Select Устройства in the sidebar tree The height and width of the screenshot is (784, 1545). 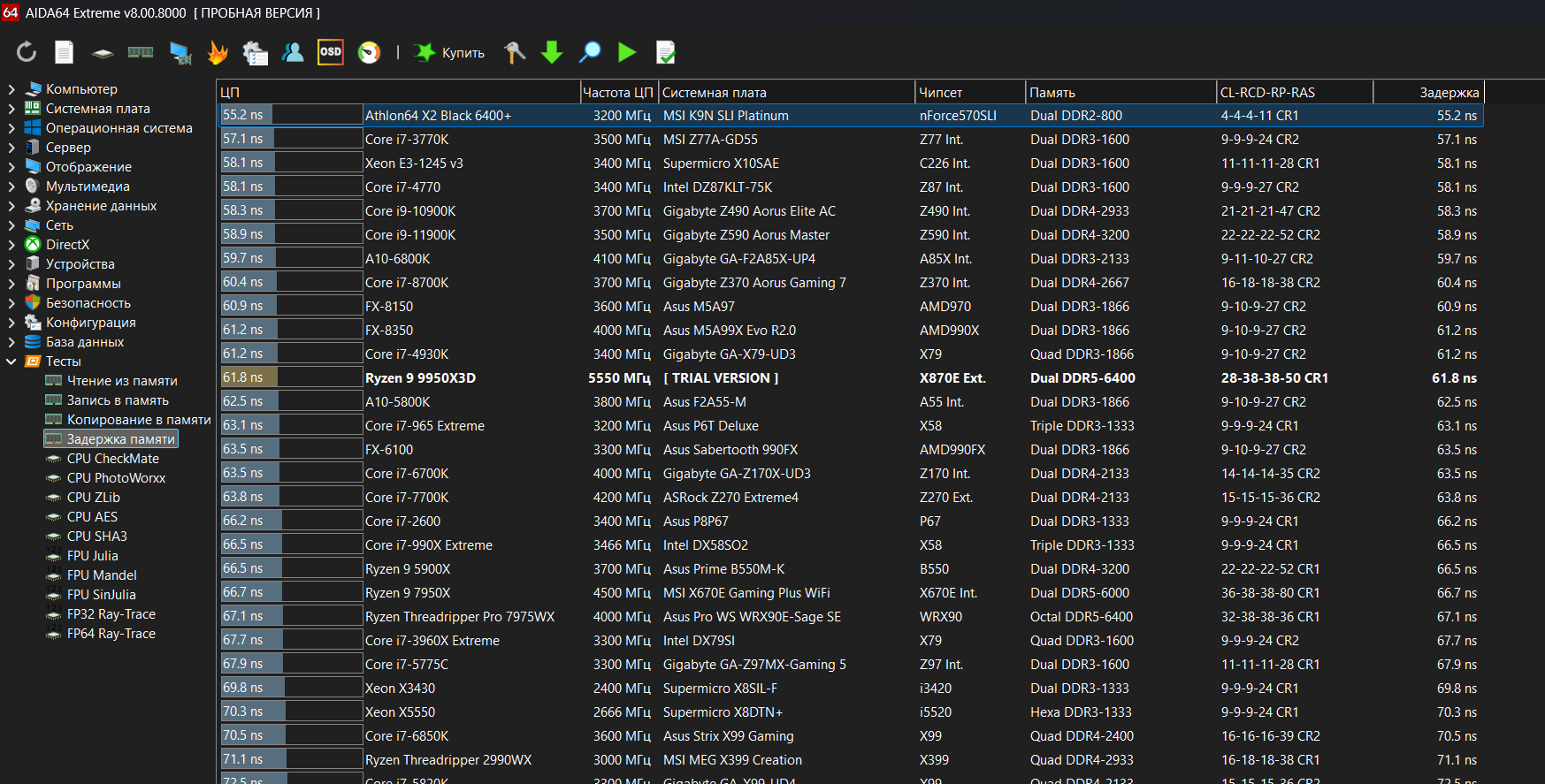click(80, 264)
